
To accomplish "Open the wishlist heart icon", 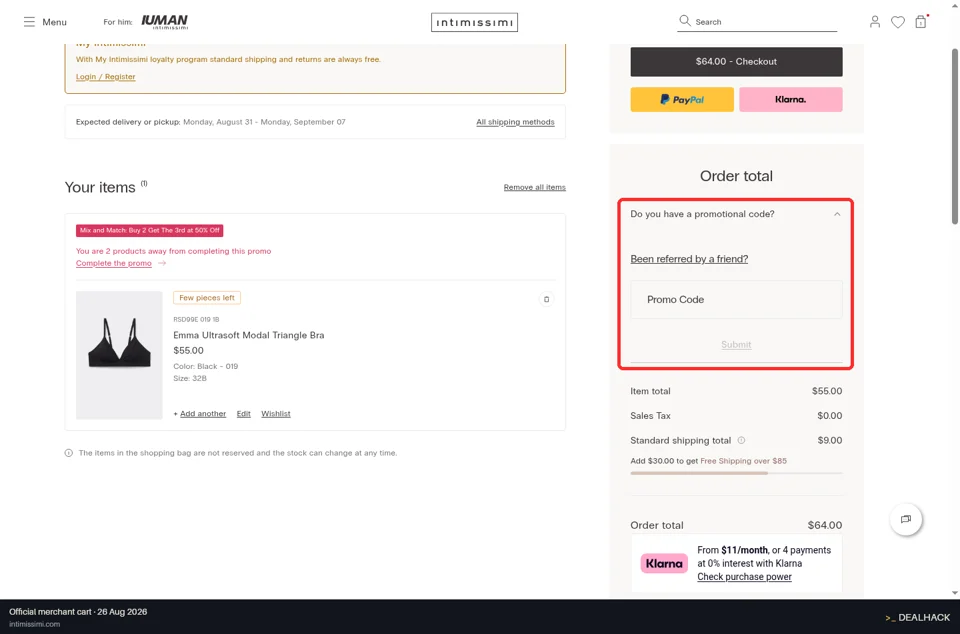I will [898, 22].
